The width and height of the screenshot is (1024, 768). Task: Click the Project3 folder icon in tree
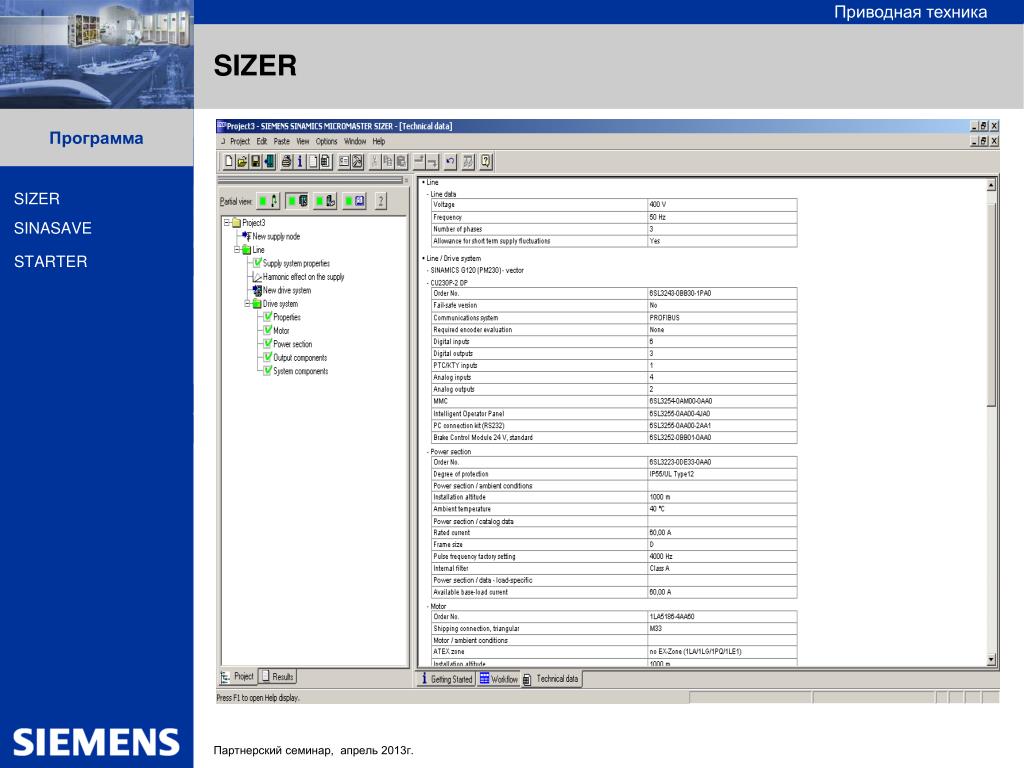236,223
